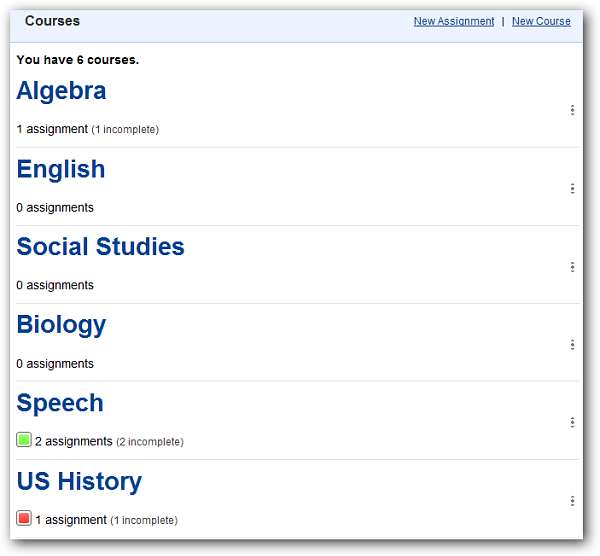The width and height of the screenshot is (600, 556).
Task: Click Algebra's 1 assignment count text
Action: tap(52, 129)
